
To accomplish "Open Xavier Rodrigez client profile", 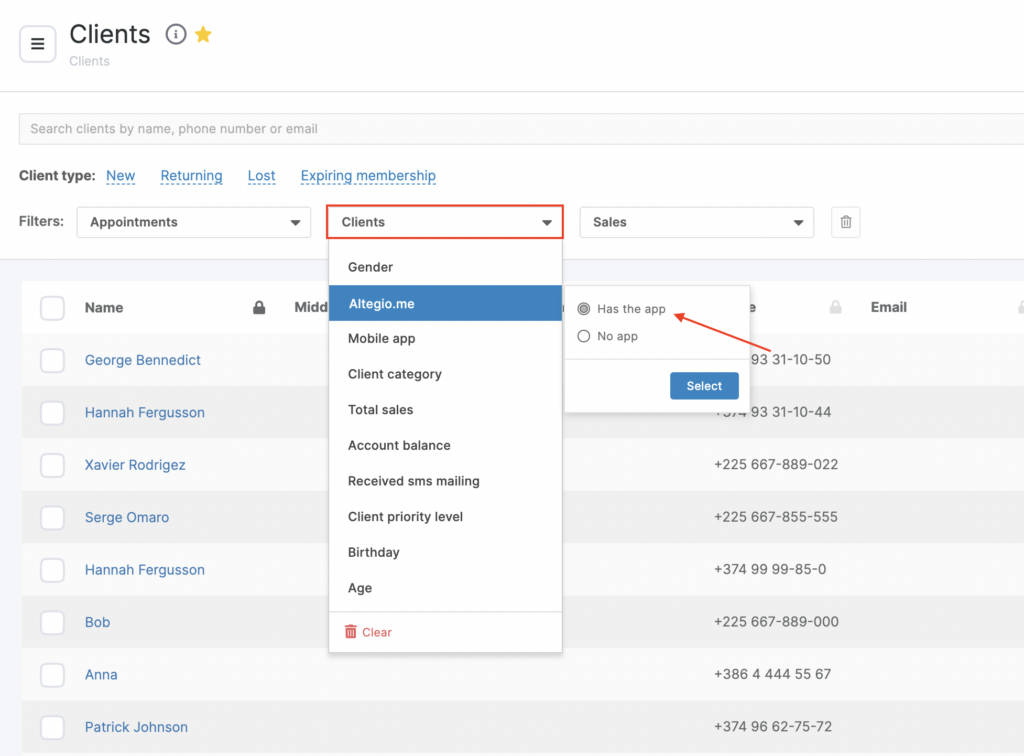I will (135, 465).
